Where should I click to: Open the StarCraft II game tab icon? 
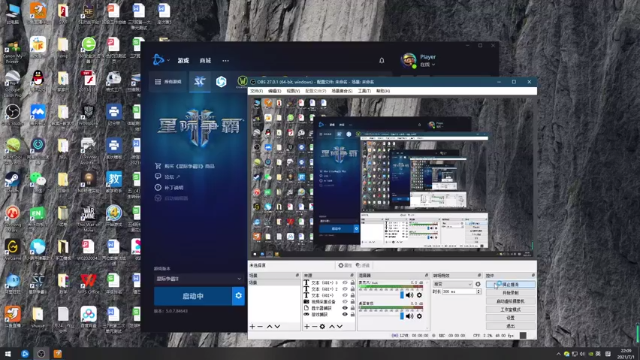(x=200, y=82)
